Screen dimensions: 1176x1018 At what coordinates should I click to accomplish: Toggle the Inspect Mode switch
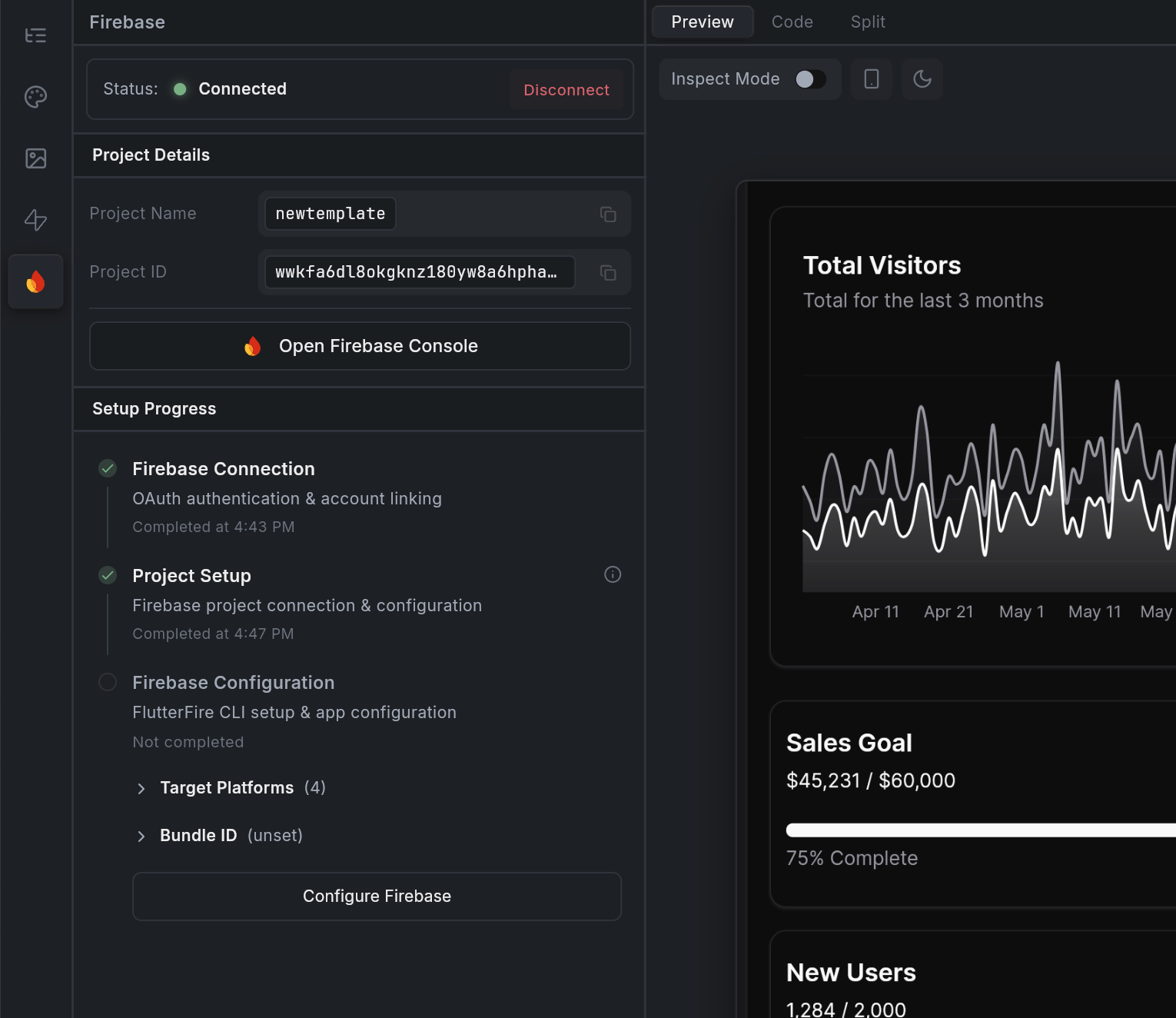click(810, 79)
